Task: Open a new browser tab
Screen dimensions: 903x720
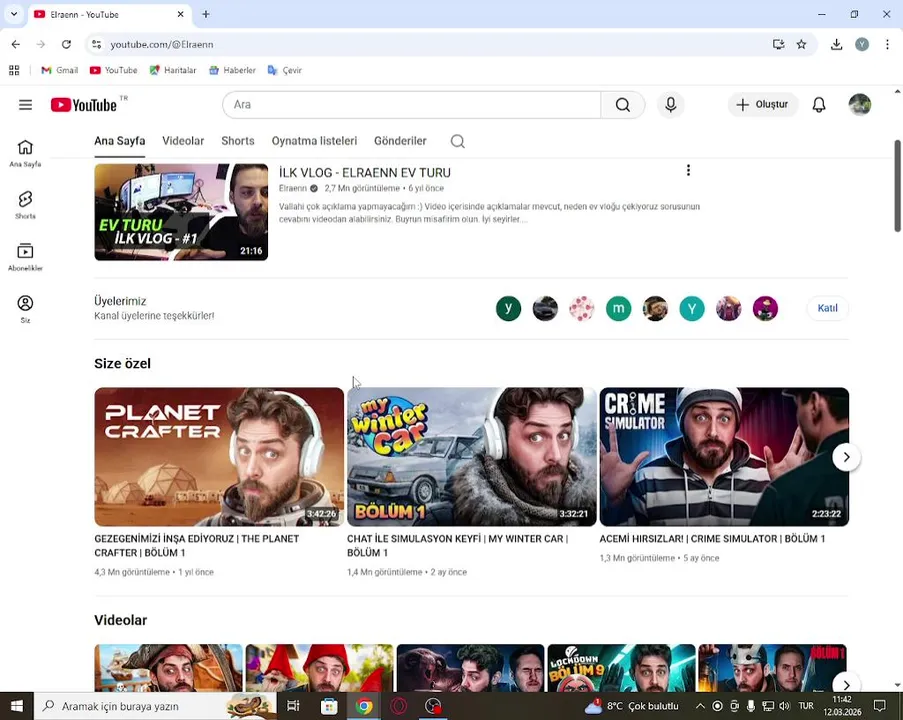Action: click(x=206, y=14)
